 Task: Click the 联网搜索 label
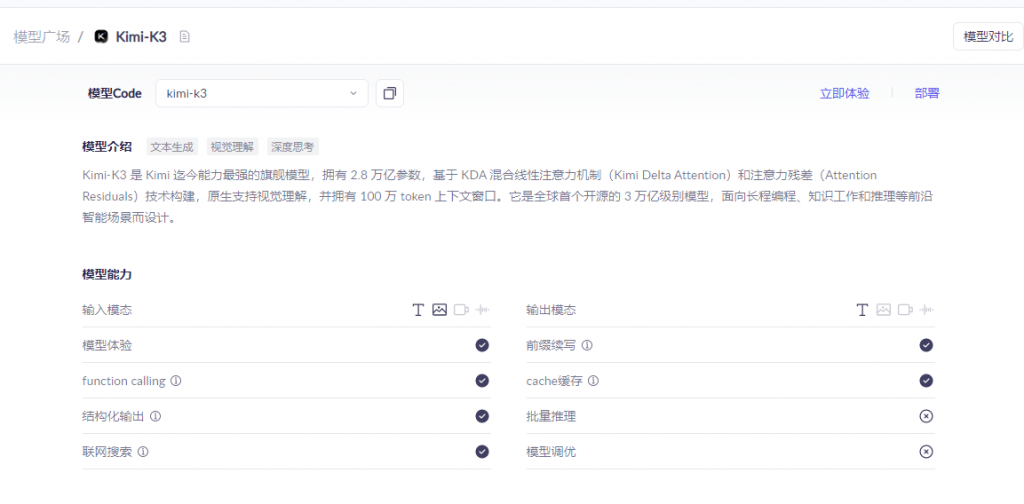(107, 451)
